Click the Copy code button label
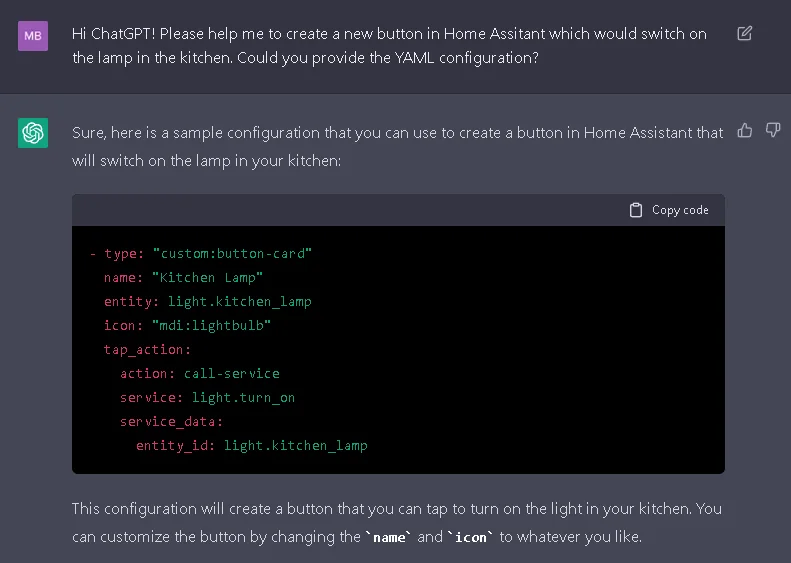Screen dimensions: 791x563 point(680,210)
